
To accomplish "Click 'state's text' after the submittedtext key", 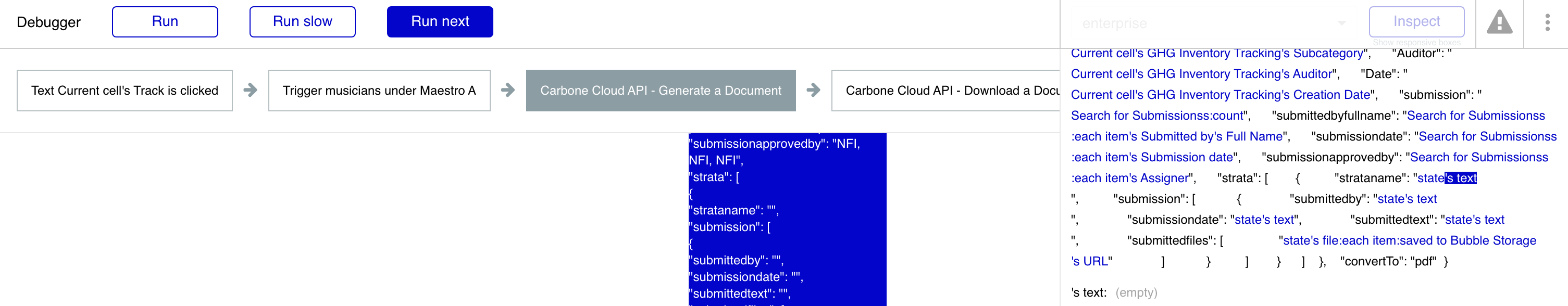I will (1474, 220).
